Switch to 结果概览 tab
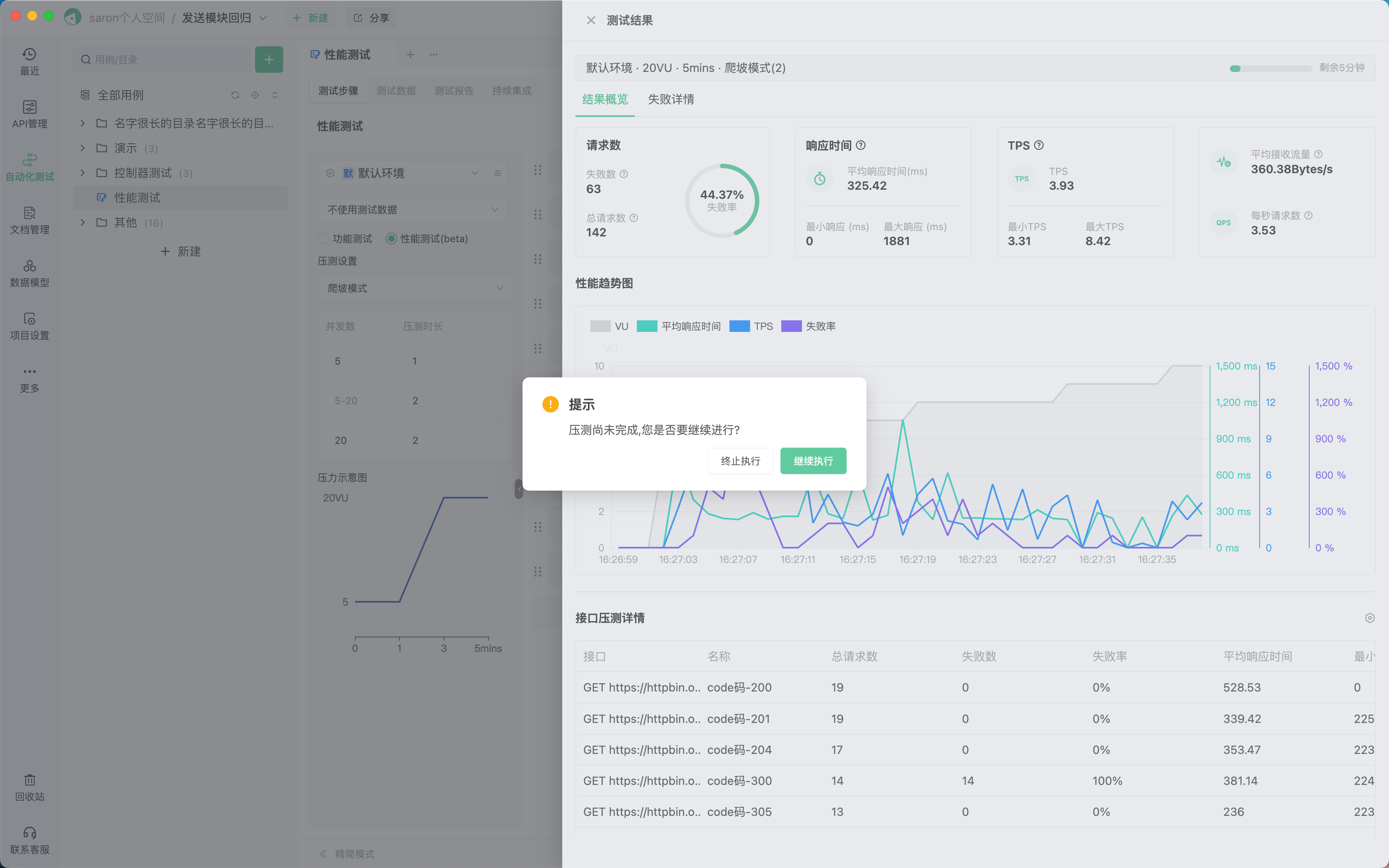Screen dimensions: 1389x868 (605, 99)
